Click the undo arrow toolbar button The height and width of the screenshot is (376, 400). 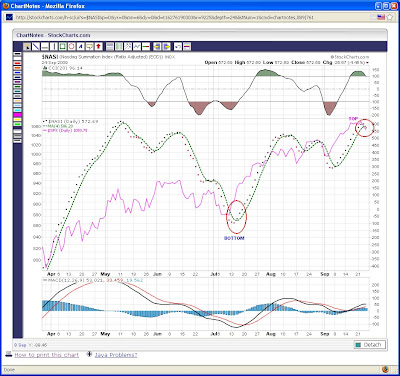click(178, 47)
